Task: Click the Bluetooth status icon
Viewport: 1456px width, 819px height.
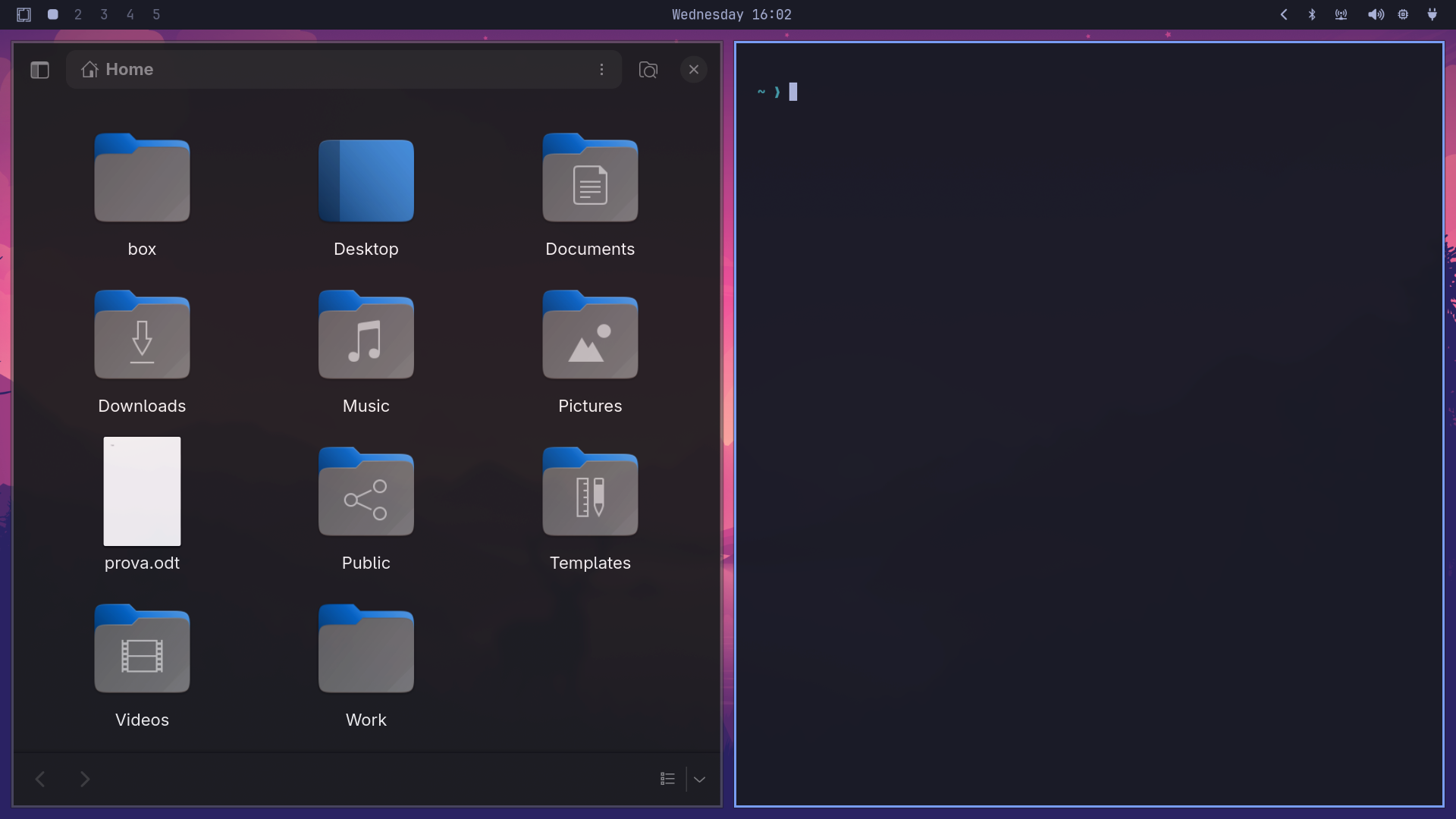Action: (x=1312, y=14)
